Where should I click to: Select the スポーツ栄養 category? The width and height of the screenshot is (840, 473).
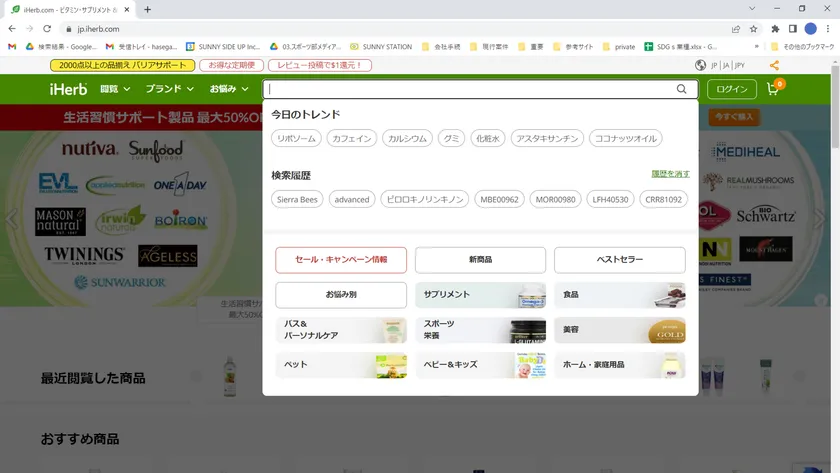pos(480,330)
